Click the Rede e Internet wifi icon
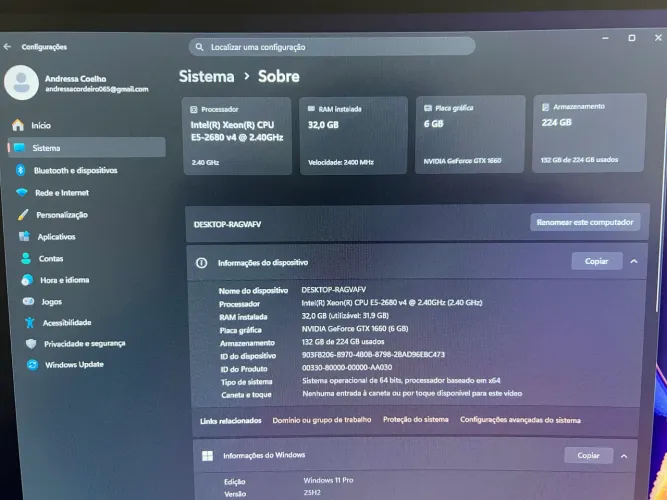 point(22,192)
